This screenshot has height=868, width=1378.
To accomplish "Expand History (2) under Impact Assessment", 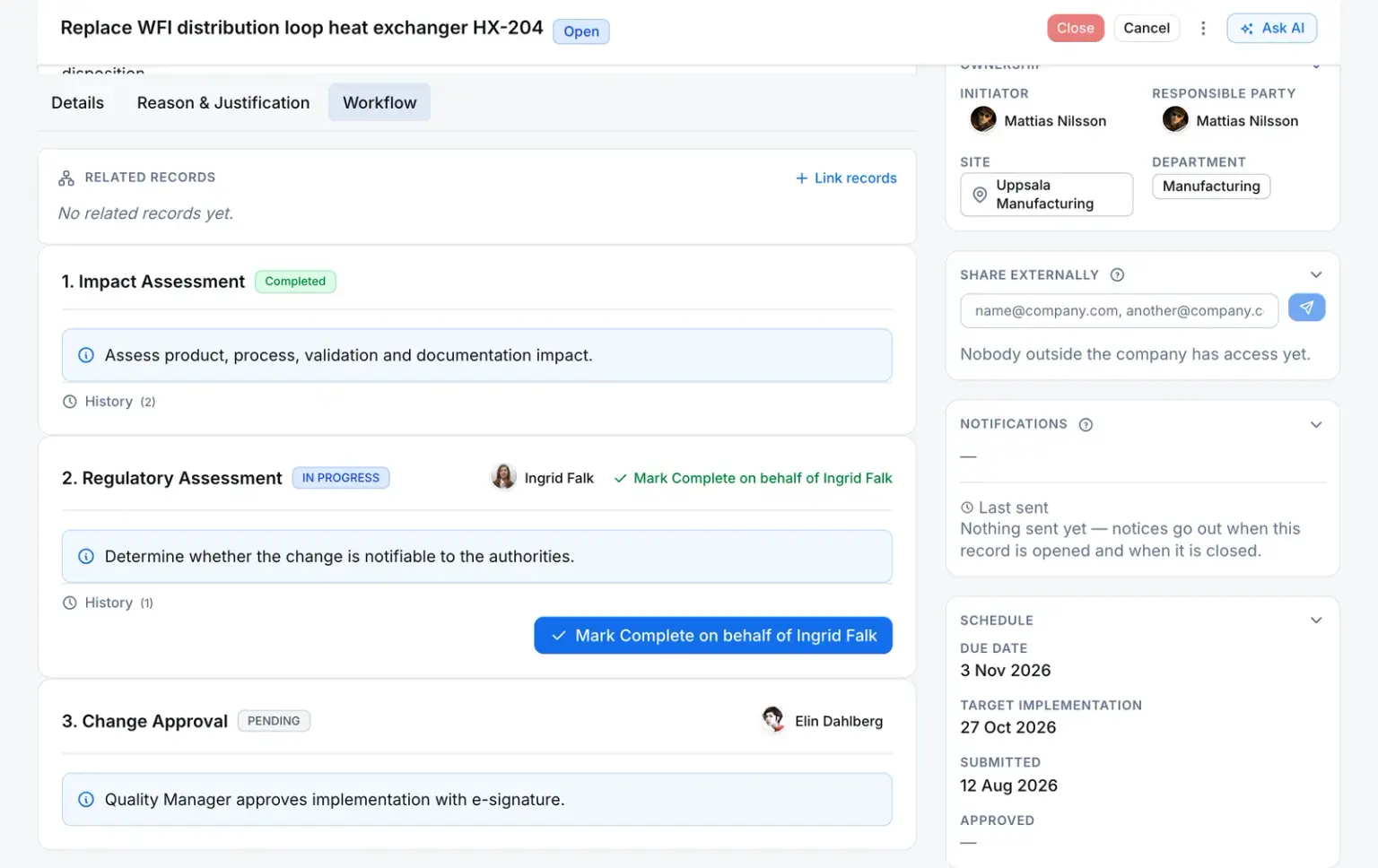I will tap(109, 402).
